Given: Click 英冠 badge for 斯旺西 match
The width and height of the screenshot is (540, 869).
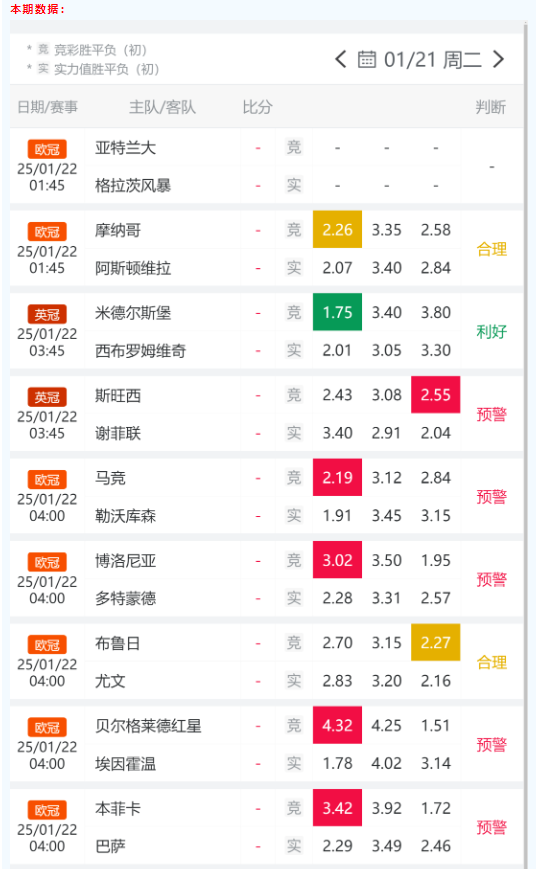Looking at the screenshot, I should pyautogui.click(x=47, y=397).
